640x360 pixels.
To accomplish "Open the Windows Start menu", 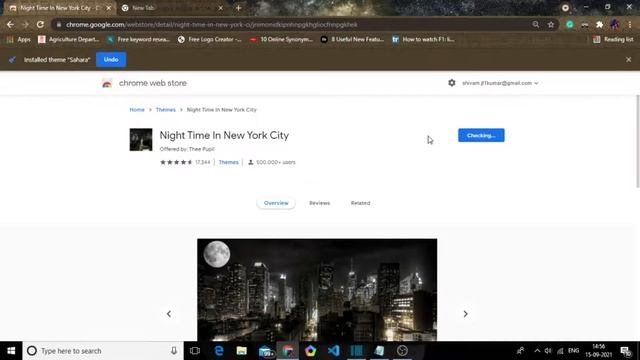I will [11, 351].
